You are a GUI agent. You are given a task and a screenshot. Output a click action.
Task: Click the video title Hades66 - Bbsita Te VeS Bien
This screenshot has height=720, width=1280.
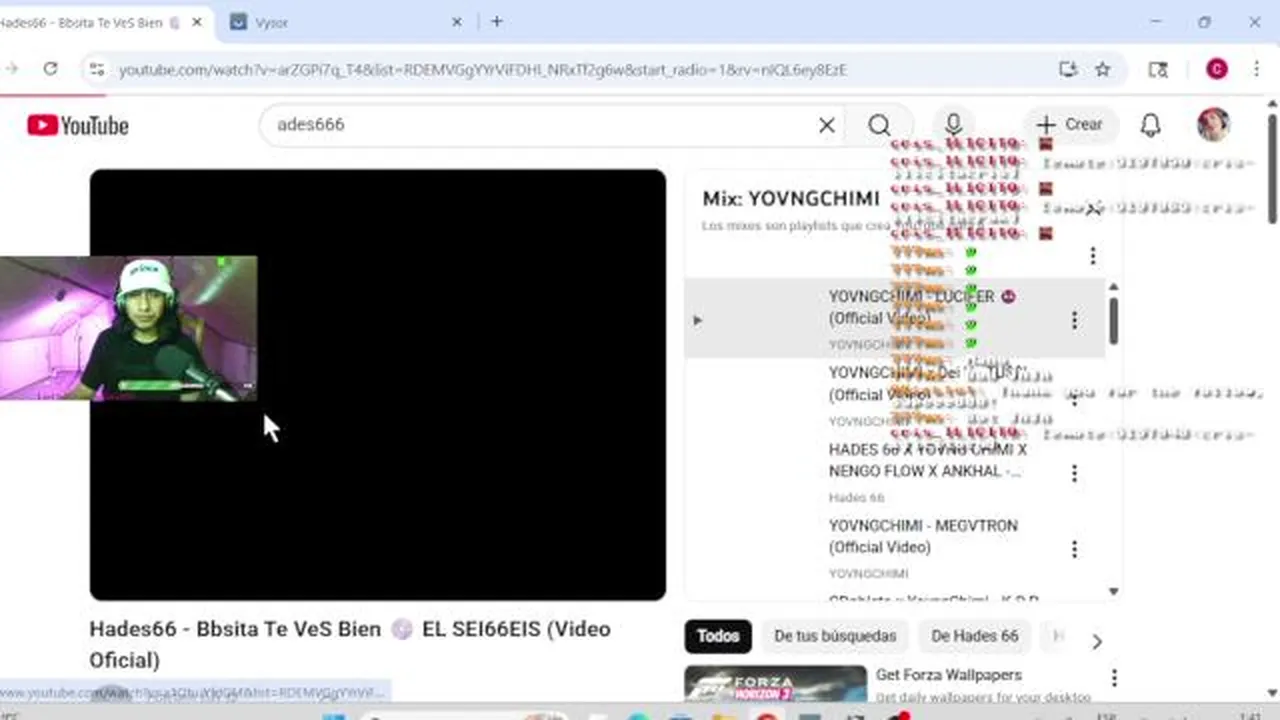point(350,644)
